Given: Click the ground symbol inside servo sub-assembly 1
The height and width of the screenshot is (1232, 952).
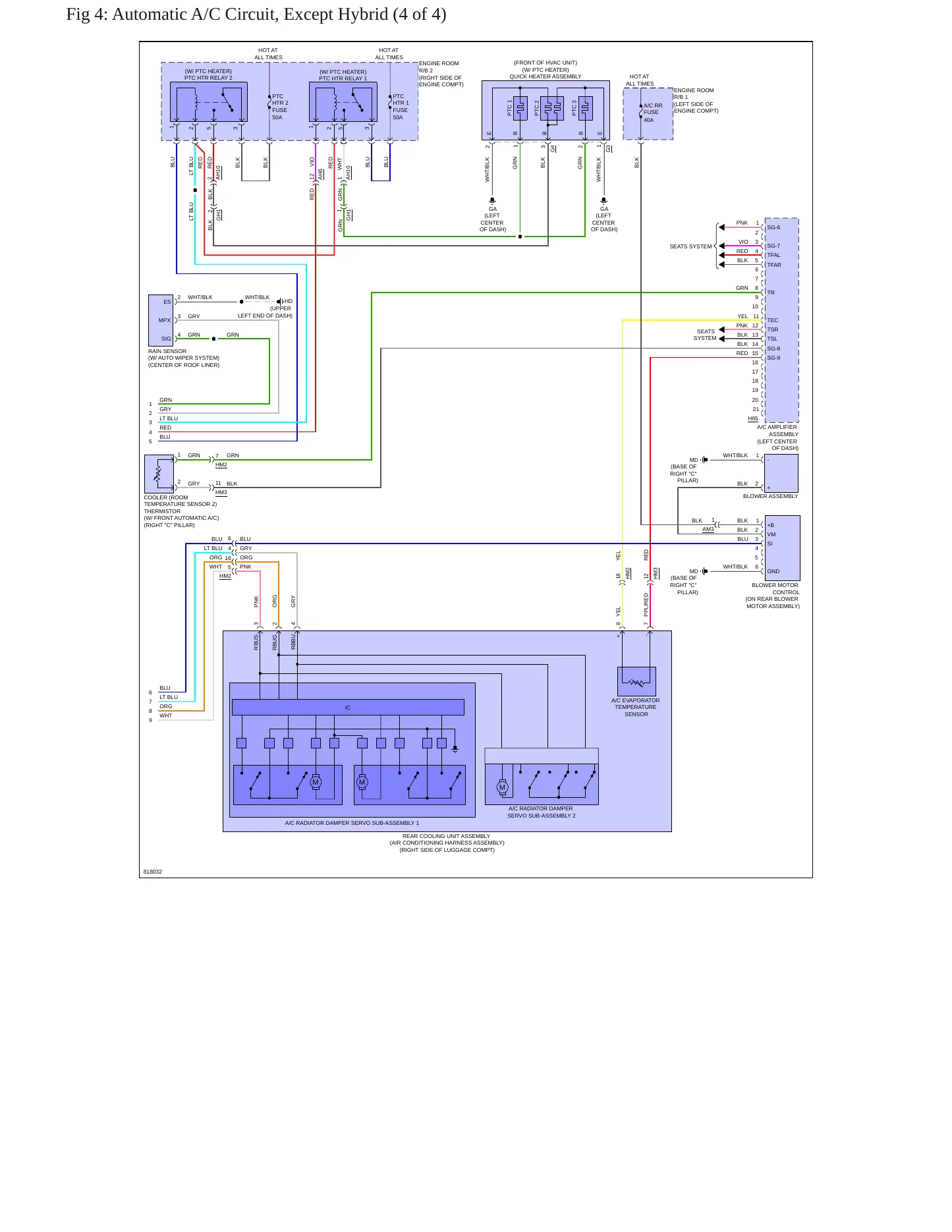Looking at the screenshot, I should [455, 749].
